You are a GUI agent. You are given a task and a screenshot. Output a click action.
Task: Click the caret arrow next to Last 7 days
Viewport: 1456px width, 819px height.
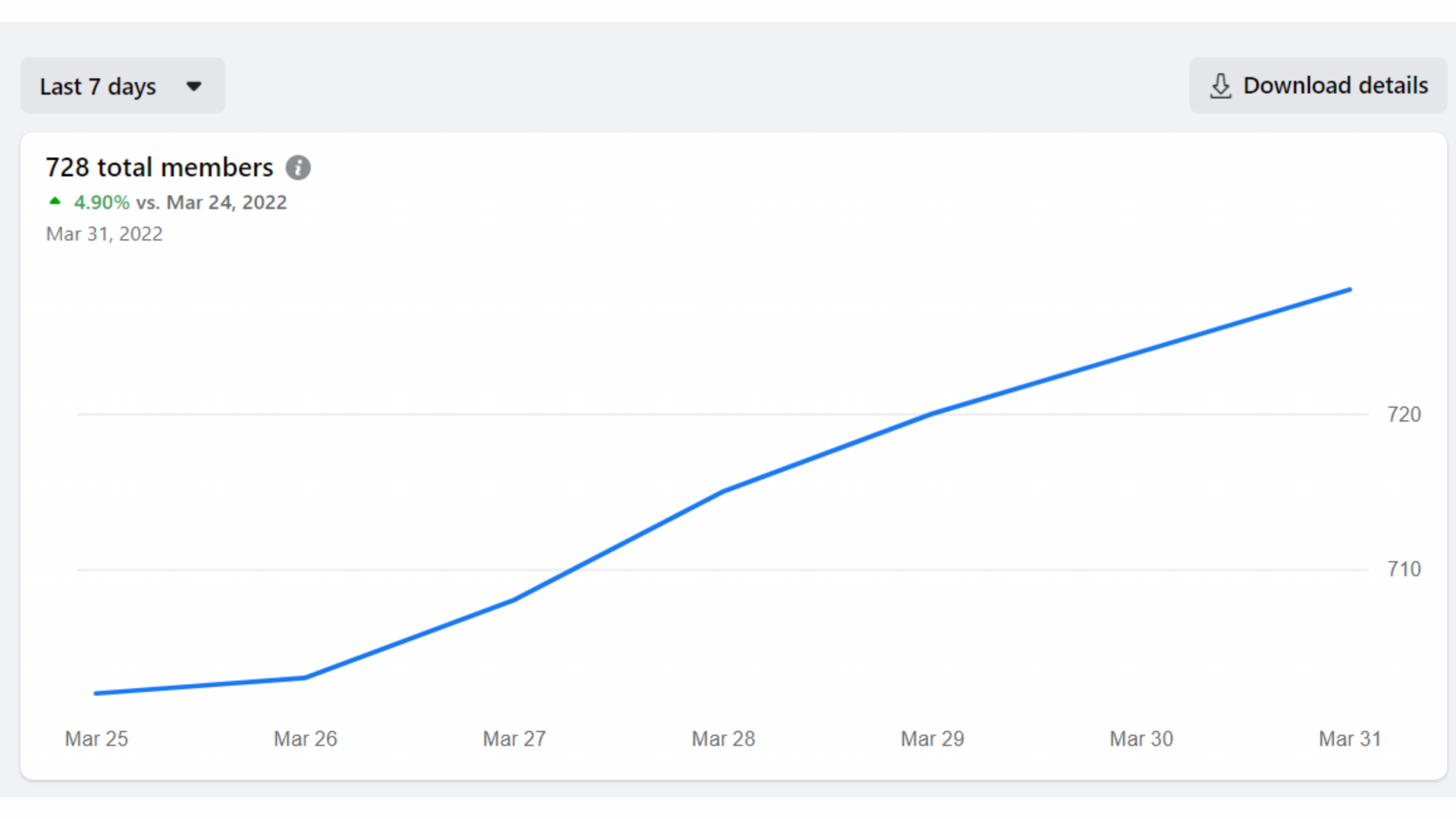[x=194, y=86]
